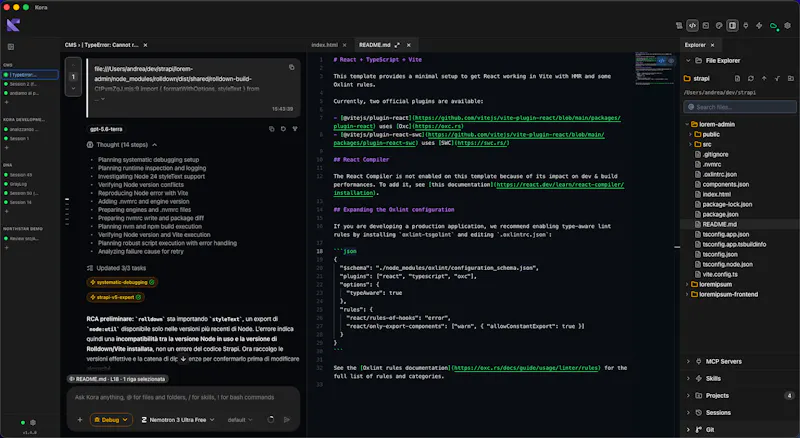Copy the gpt-5.6-terra response
Viewport: 800px width, 438px height.
click(x=271, y=129)
